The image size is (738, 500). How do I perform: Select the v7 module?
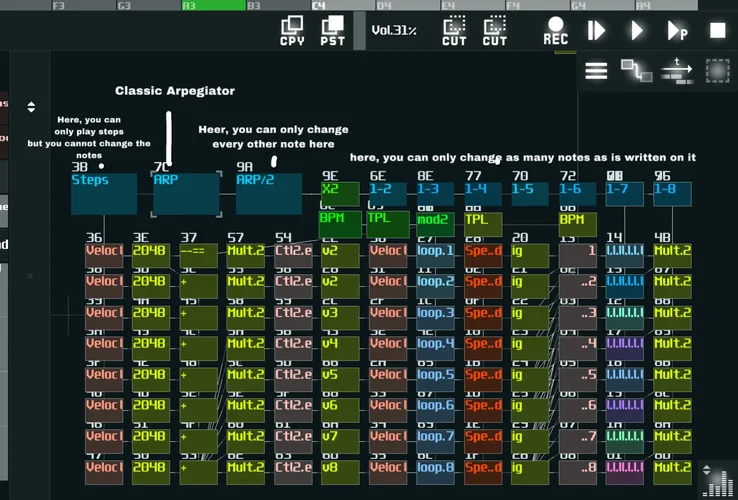(x=340, y=442)
